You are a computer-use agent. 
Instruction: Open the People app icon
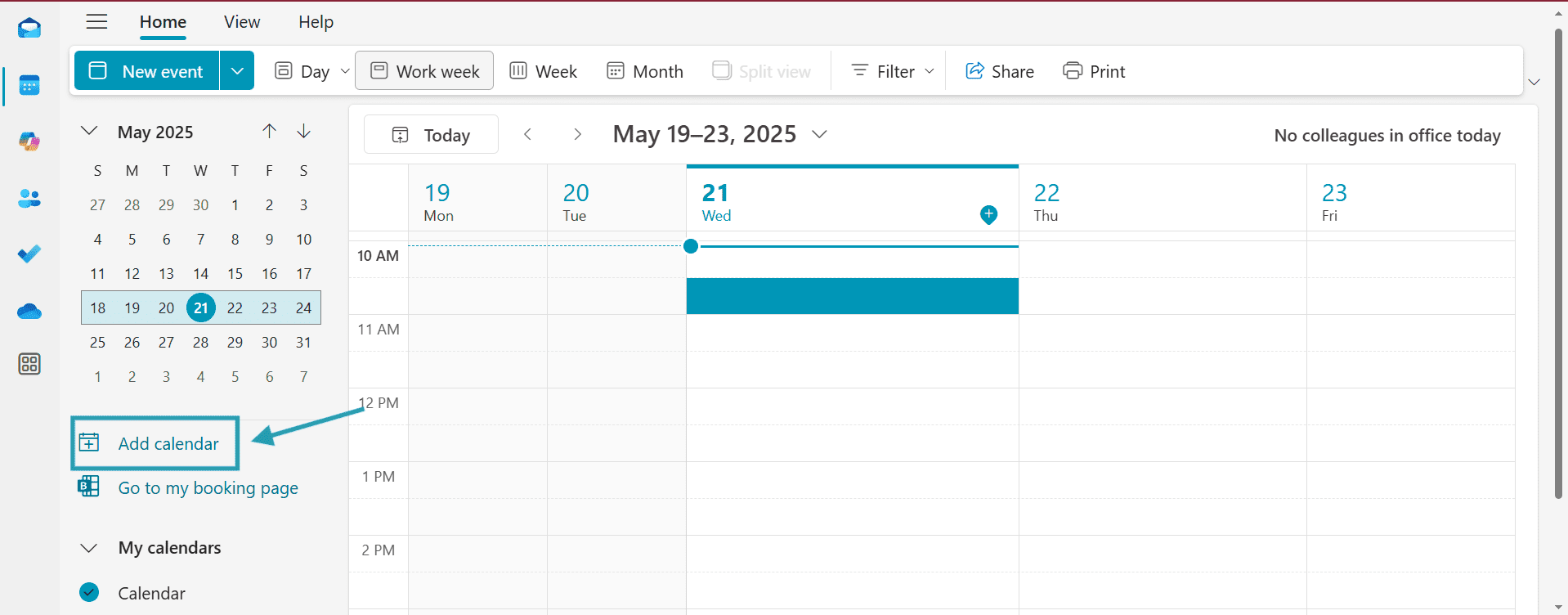pos(29,198)
